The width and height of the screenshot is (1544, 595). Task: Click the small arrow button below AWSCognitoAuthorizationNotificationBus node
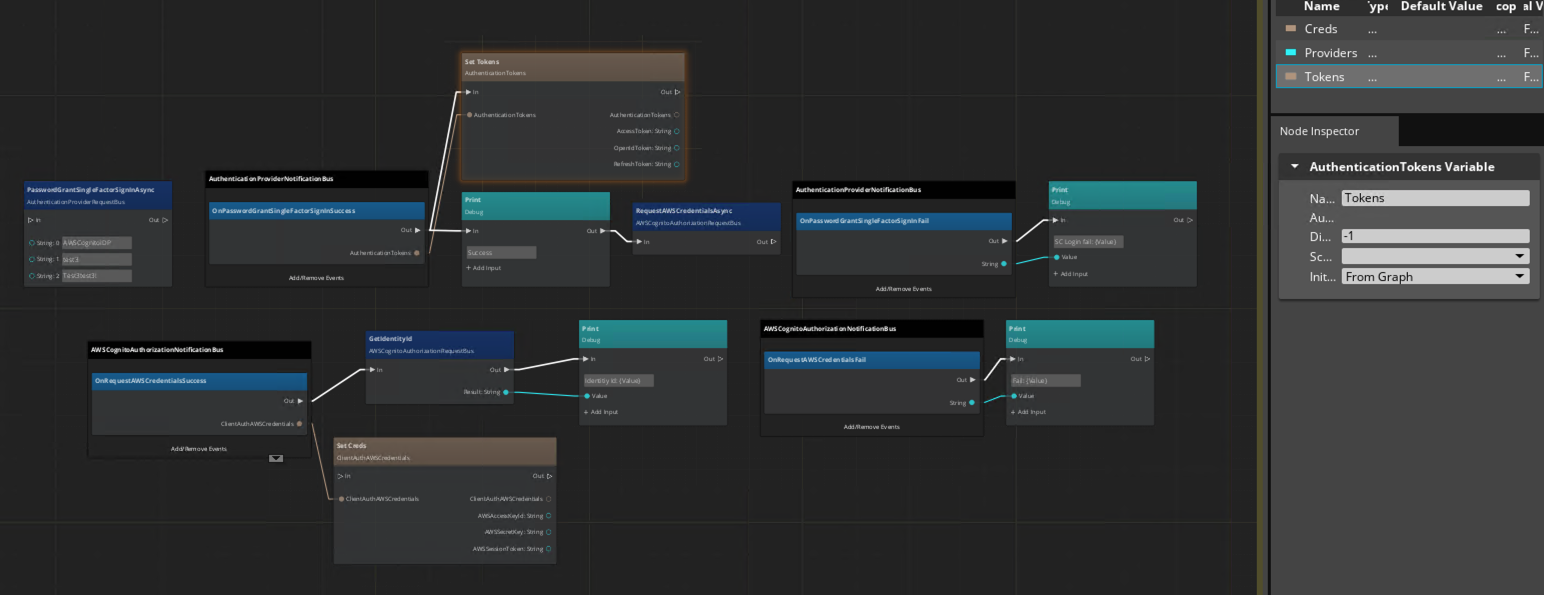pos(276,459)
